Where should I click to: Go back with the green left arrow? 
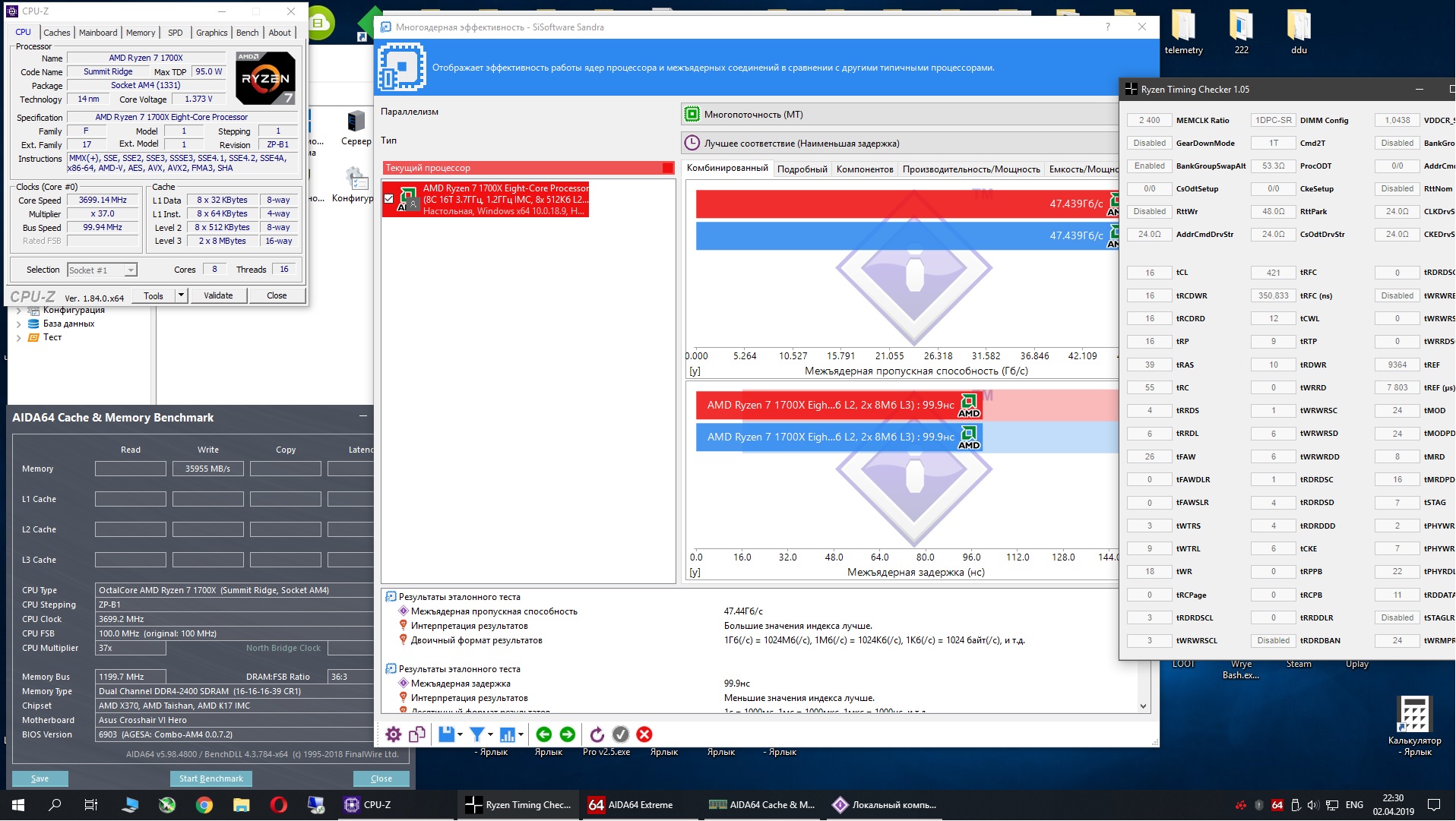click(x=543, y=734)
